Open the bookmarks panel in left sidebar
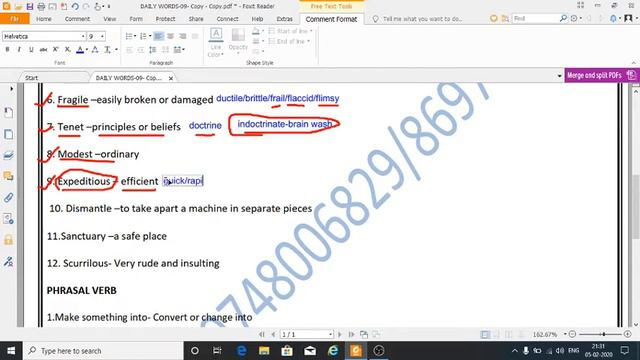 click(9, 113)
